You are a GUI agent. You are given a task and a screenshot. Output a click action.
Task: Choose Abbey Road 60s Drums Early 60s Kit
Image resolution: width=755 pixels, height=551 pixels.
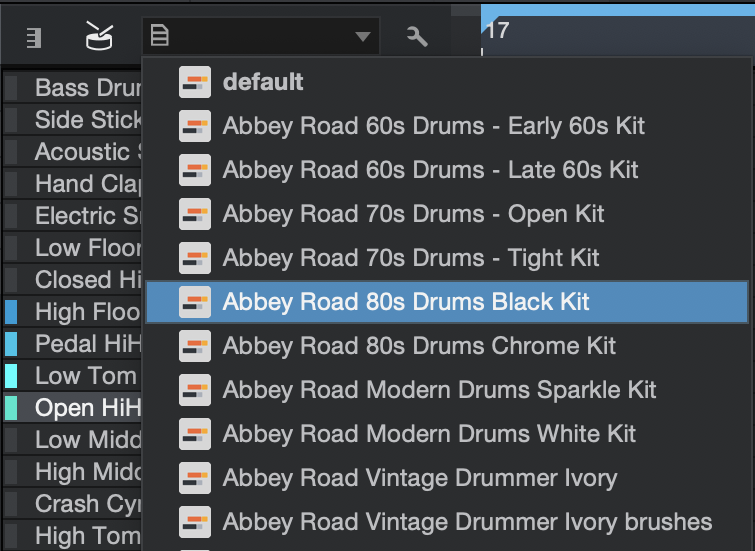pos(447,126)
